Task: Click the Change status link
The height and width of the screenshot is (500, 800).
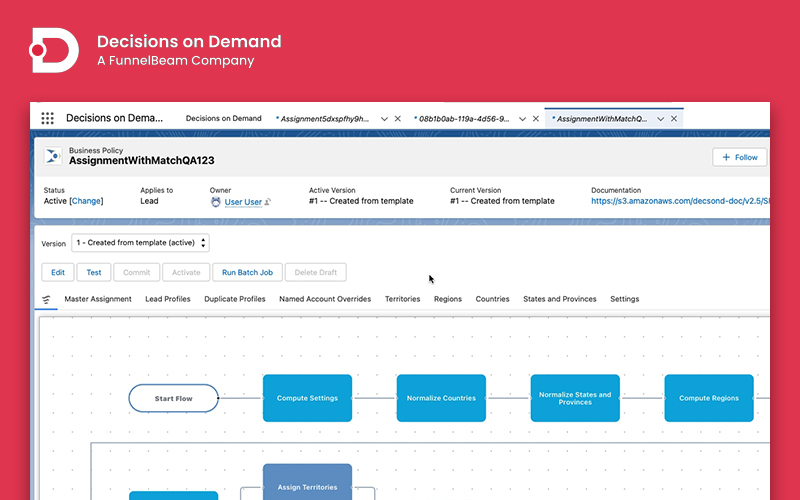Action: [x=86, y=201]
